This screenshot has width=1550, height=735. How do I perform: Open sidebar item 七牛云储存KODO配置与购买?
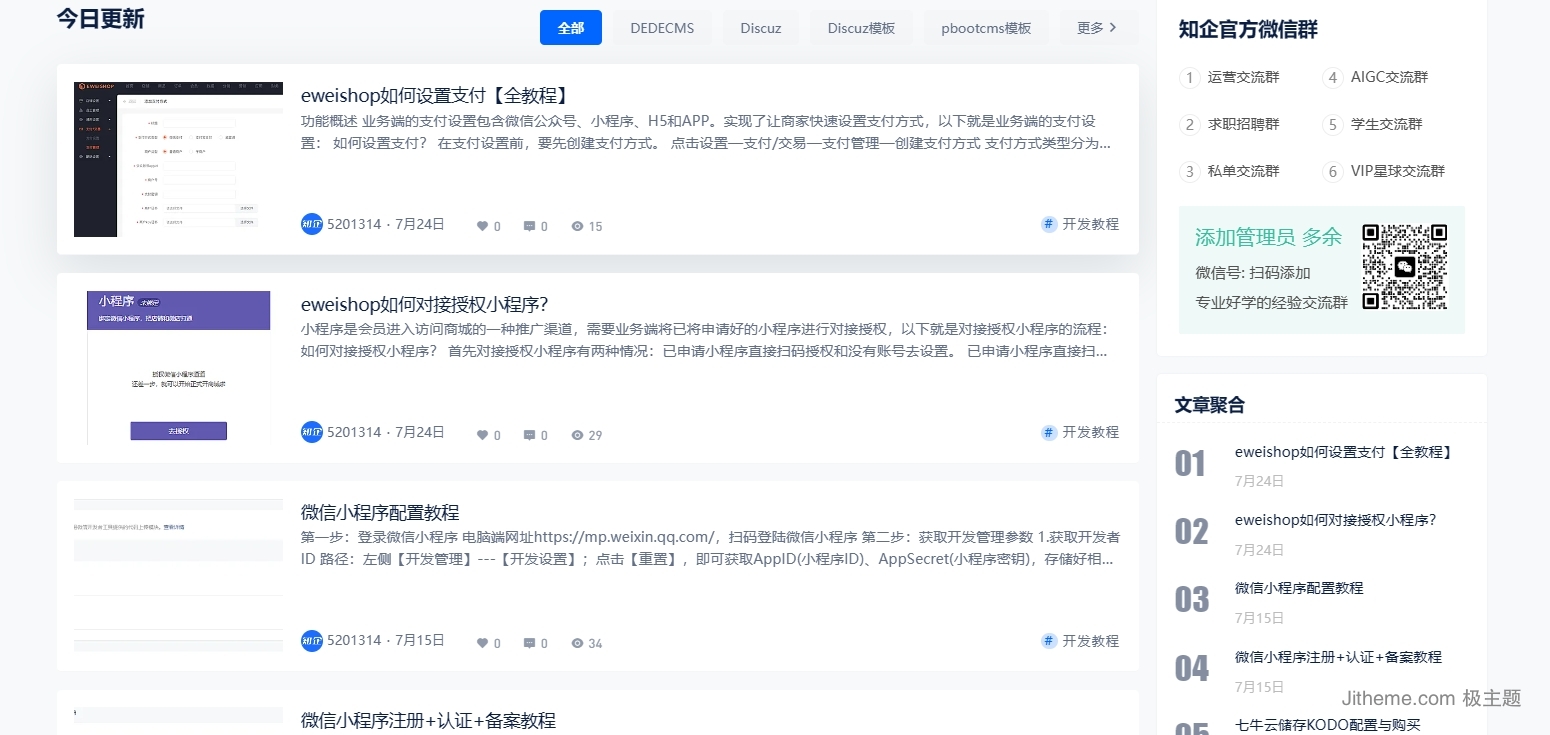(x=1327, y=725)
